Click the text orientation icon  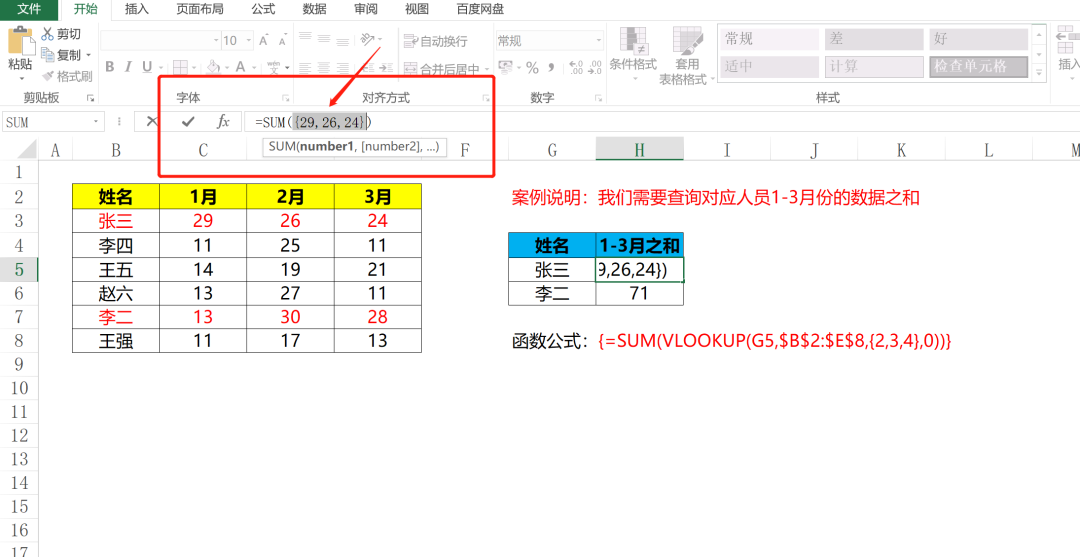[368, 39]
